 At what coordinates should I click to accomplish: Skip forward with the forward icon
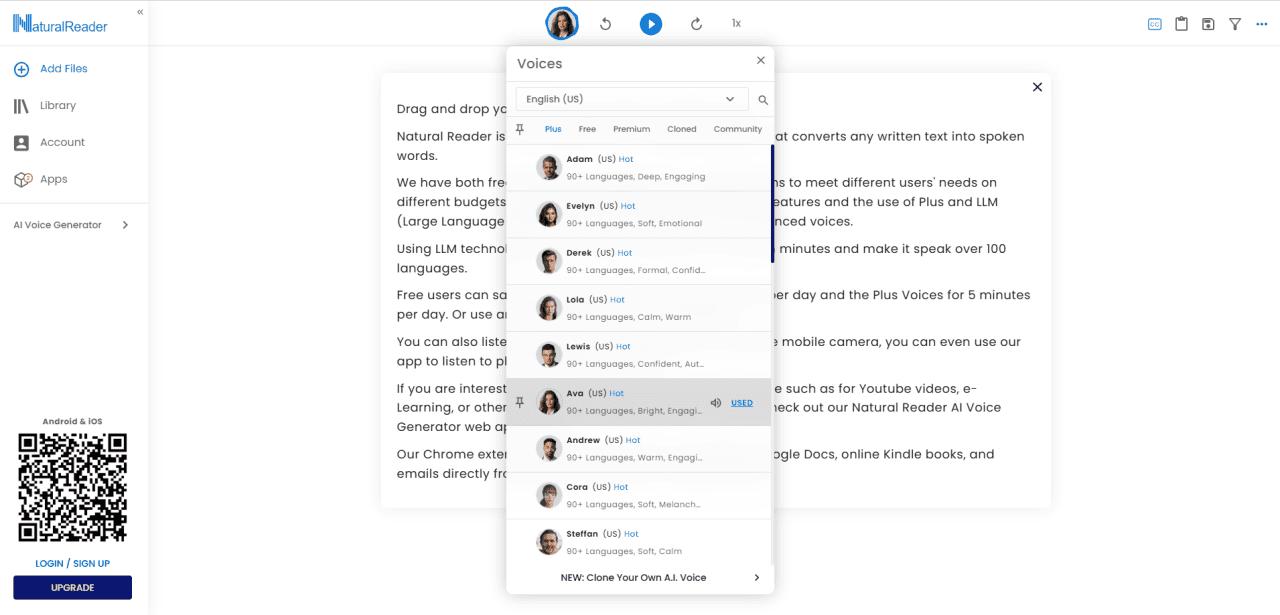(696, 23)
